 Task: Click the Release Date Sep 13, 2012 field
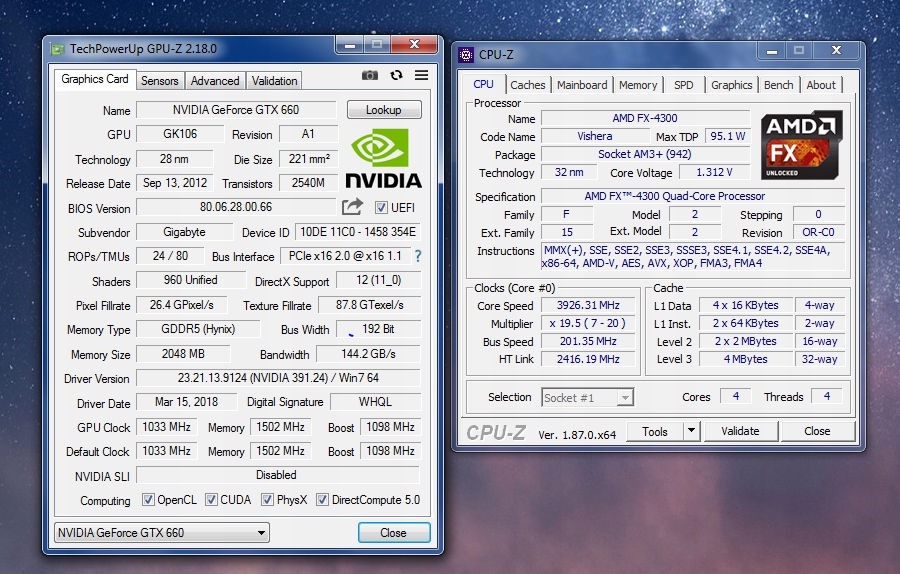(175, 183)
